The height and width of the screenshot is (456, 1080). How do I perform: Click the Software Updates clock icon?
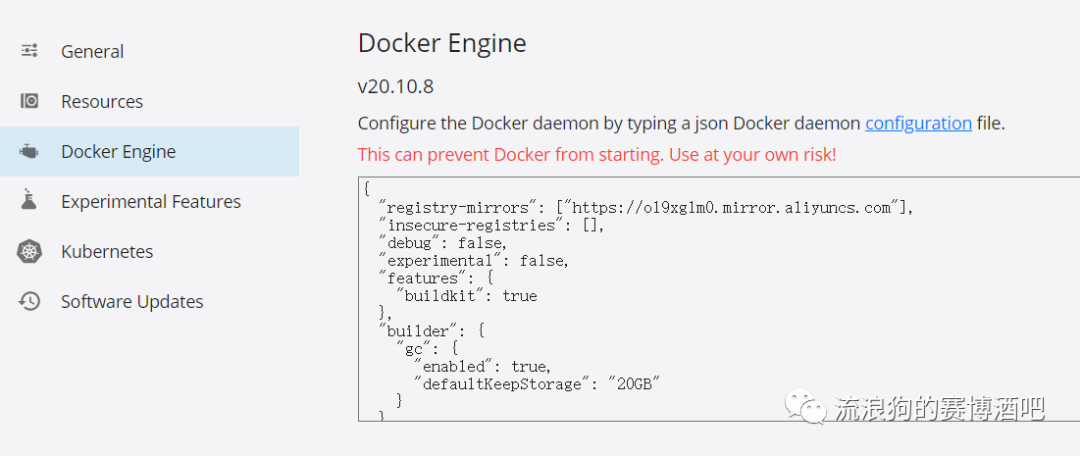pos(30,301)
